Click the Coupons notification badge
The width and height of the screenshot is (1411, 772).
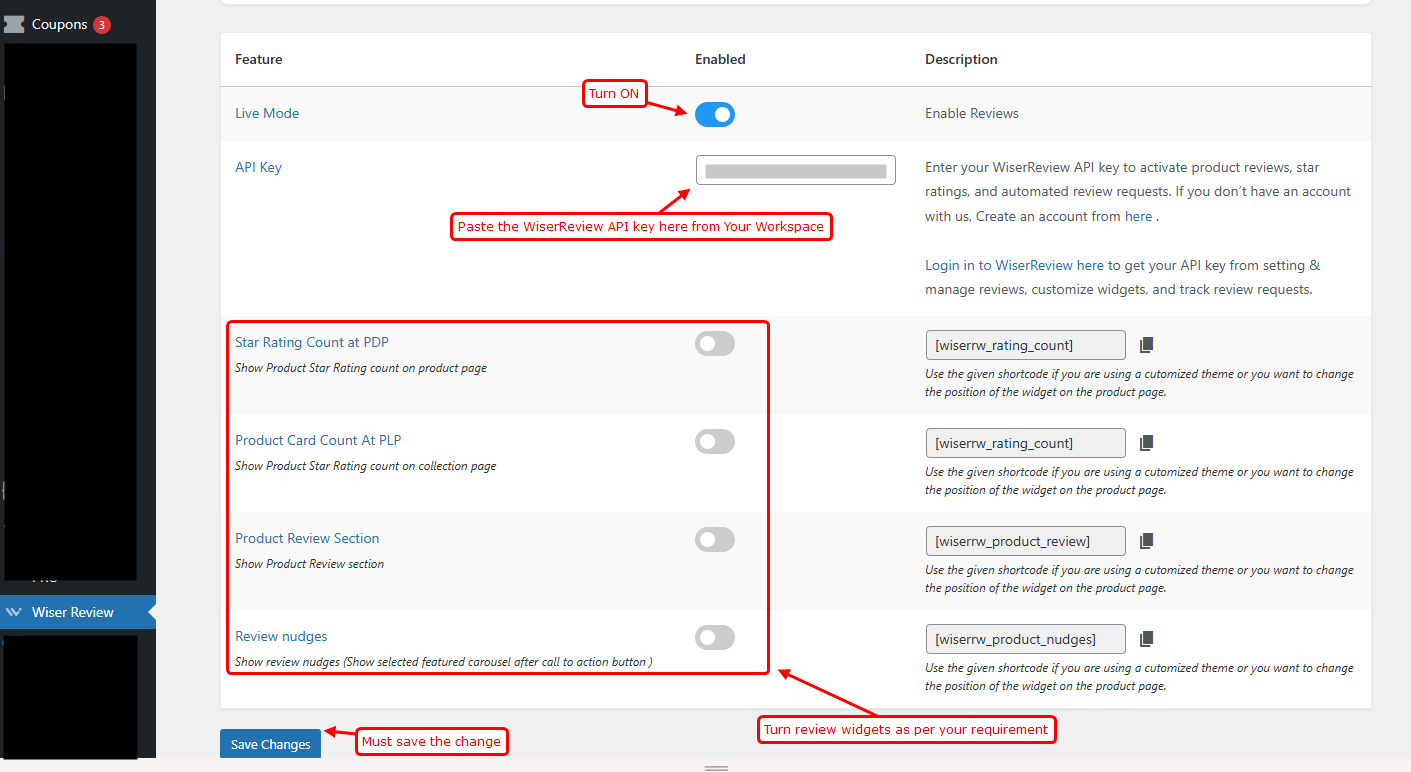(x=102, y=24)
